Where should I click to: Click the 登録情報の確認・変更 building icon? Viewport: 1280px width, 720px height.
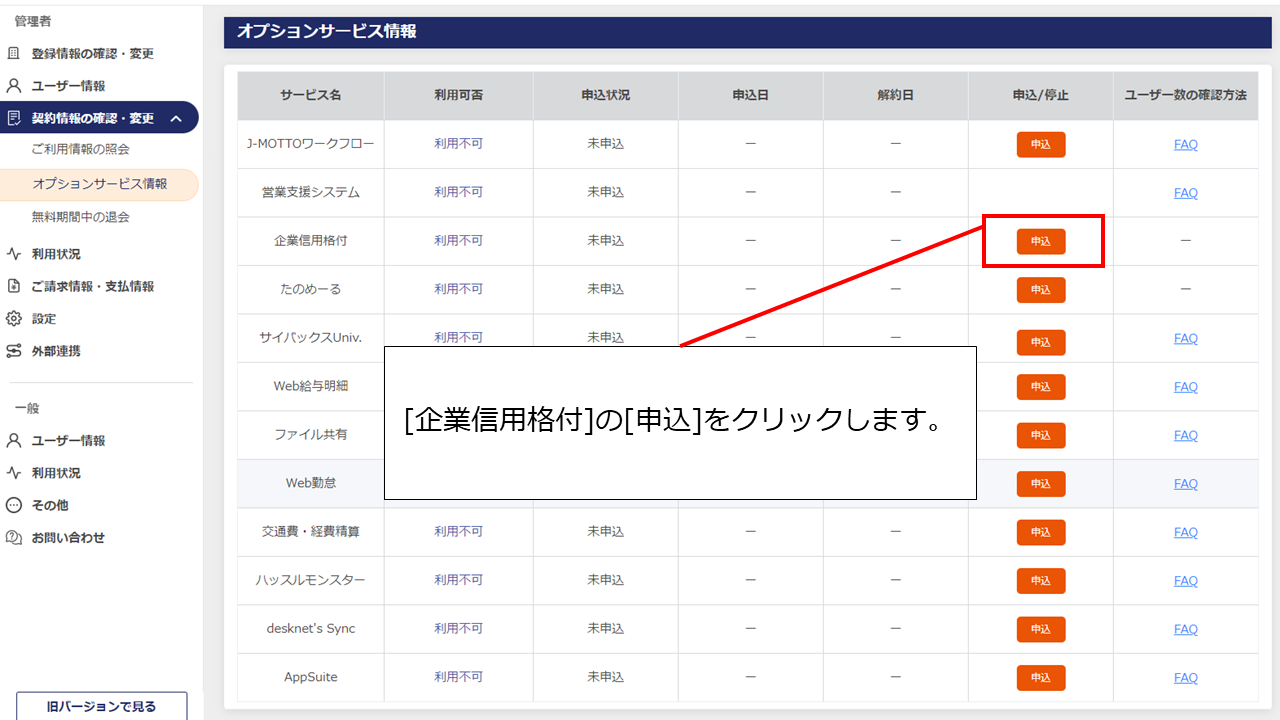(14, 53)
